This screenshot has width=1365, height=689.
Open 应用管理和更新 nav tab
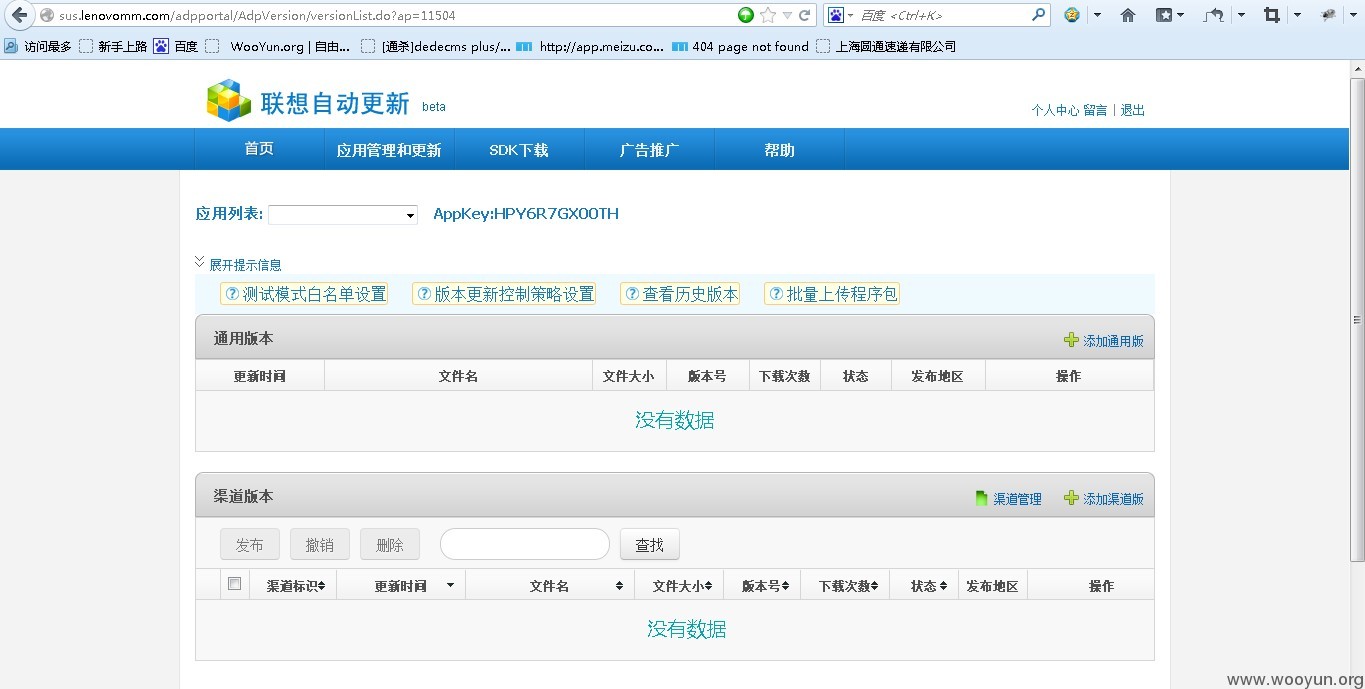click(389, 150)
